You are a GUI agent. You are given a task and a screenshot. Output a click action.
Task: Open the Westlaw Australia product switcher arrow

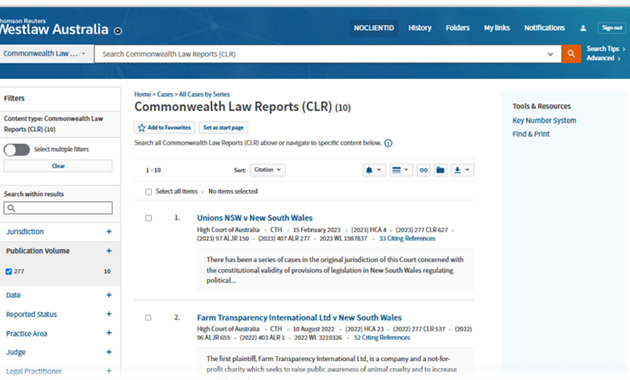coord(118,31)
